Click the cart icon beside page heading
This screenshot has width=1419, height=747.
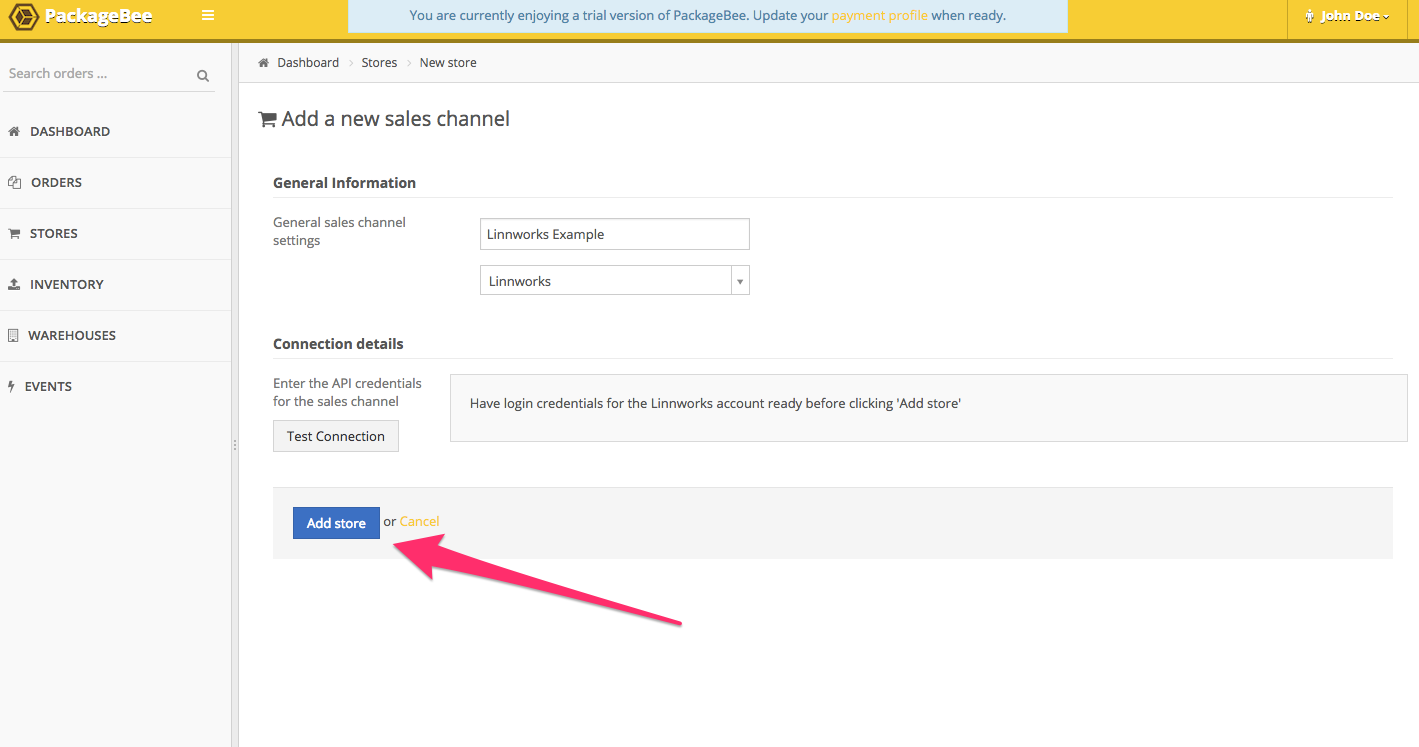(x=268, y=119)
